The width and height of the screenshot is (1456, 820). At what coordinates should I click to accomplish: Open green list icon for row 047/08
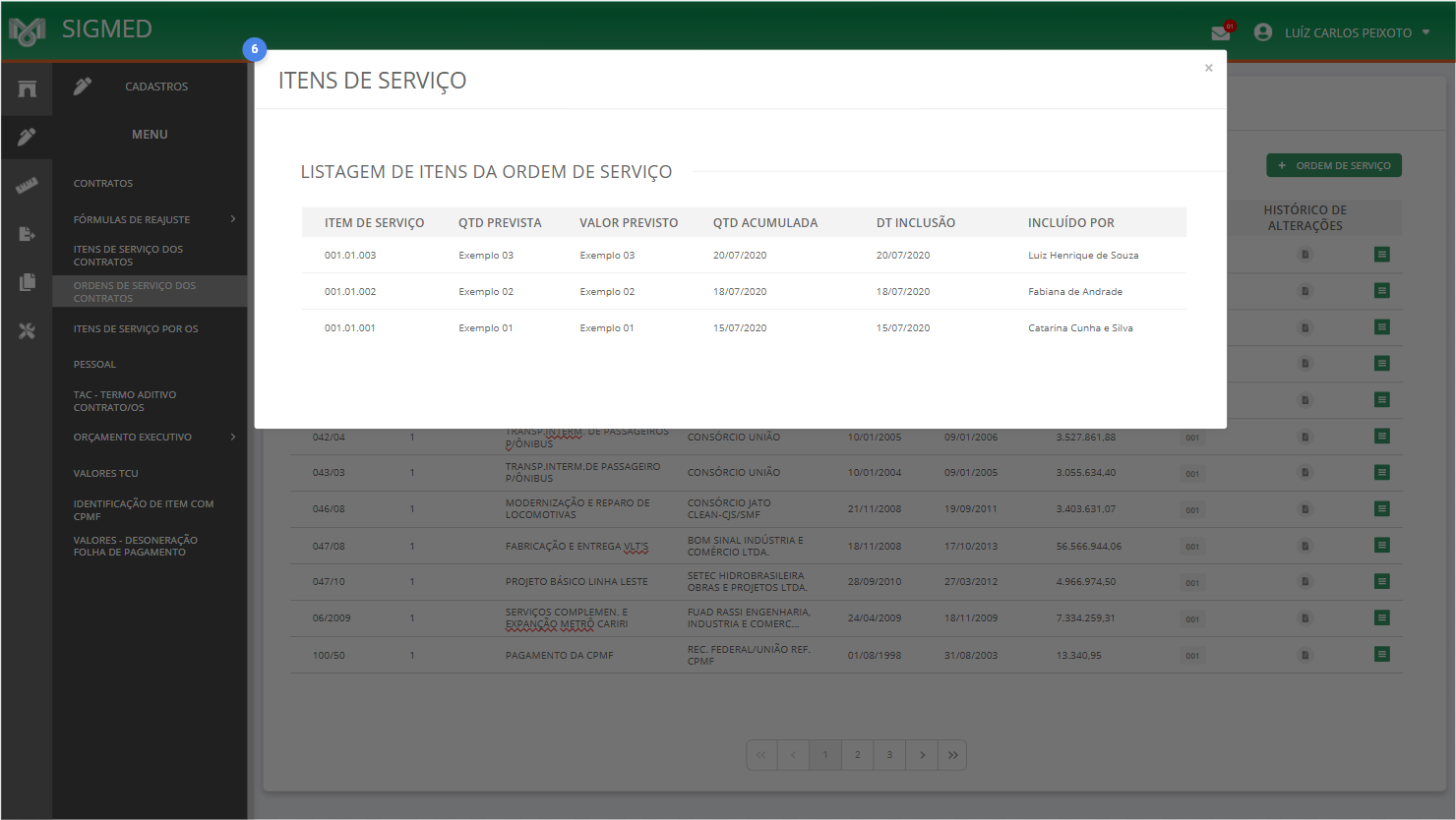[x=1382, y=546]
